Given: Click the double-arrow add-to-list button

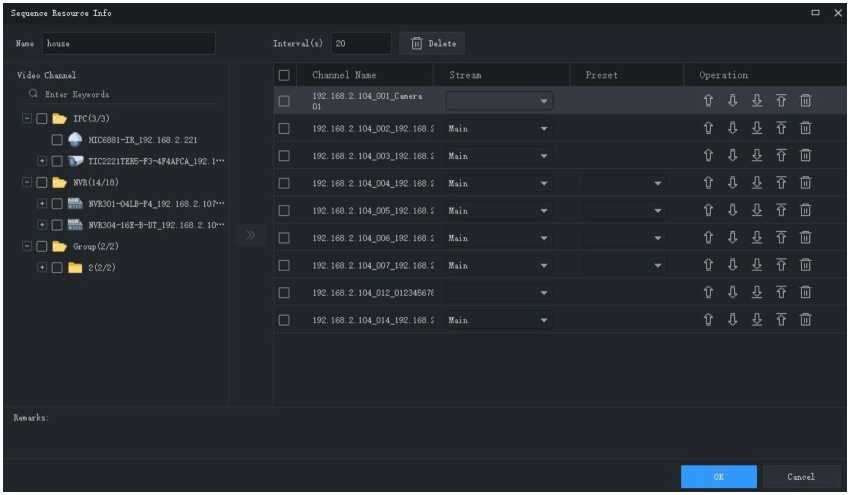Looking at the screenshot, I should click(x=250, y=236).
